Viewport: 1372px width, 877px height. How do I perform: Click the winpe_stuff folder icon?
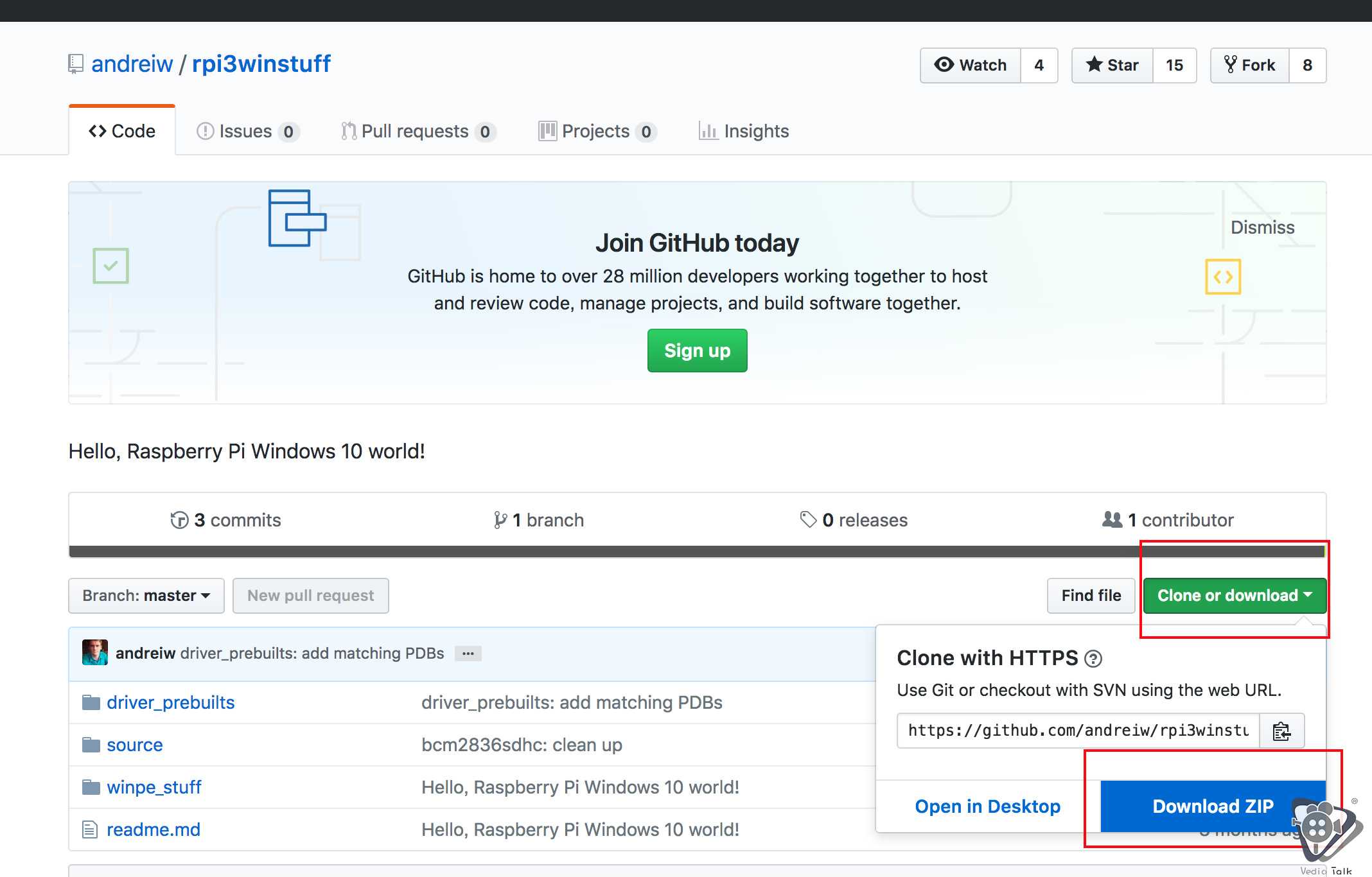[91, 787]
